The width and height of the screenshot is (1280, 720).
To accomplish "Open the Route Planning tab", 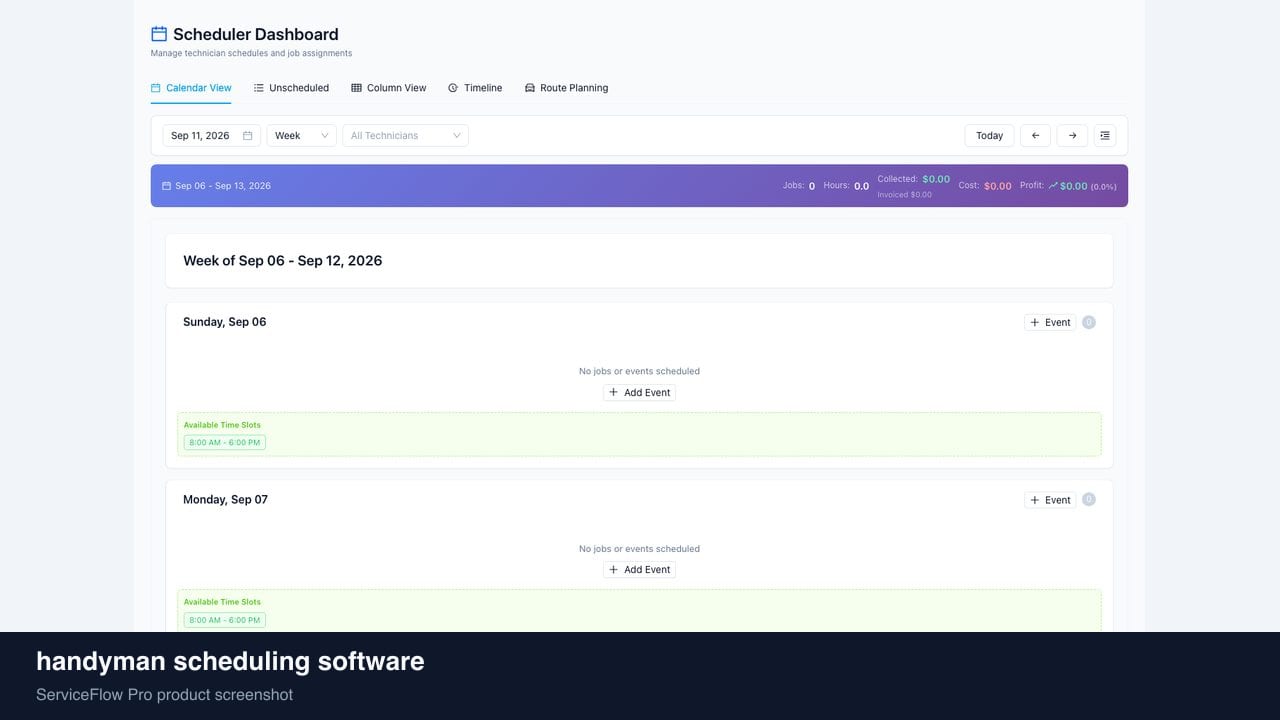I will (566, 88).
